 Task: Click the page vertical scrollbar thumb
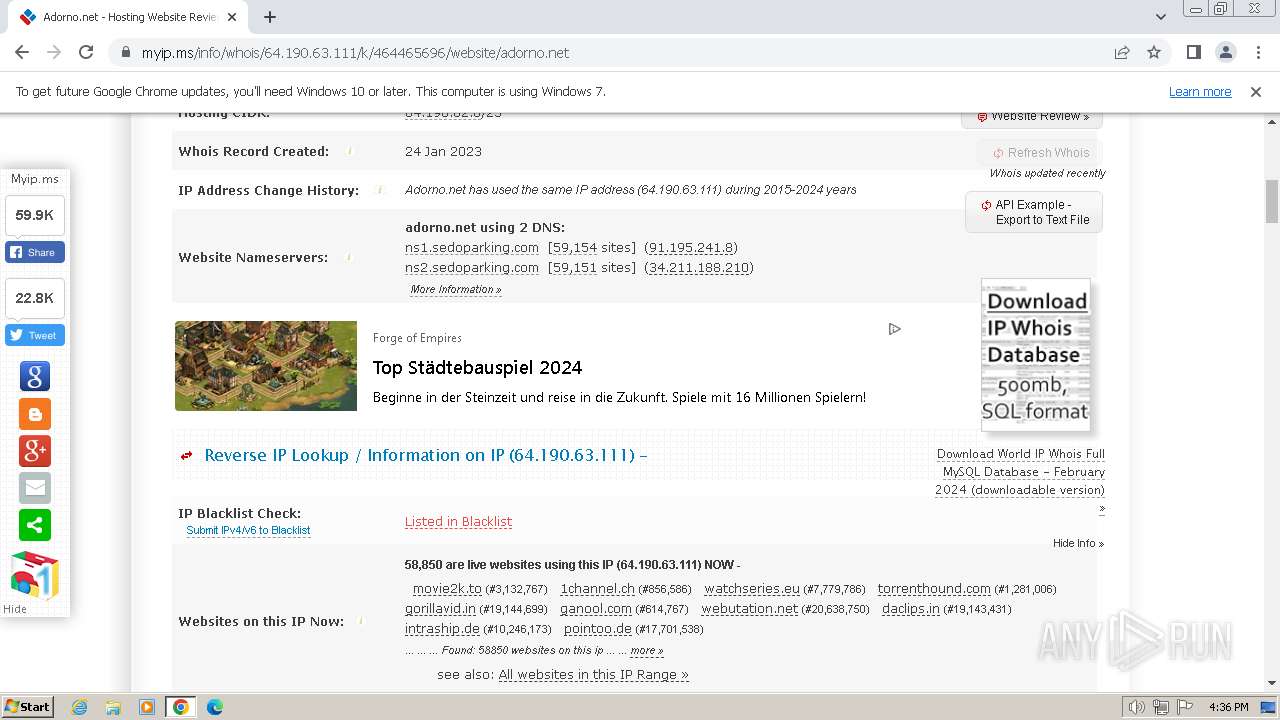coord(1272,202)
